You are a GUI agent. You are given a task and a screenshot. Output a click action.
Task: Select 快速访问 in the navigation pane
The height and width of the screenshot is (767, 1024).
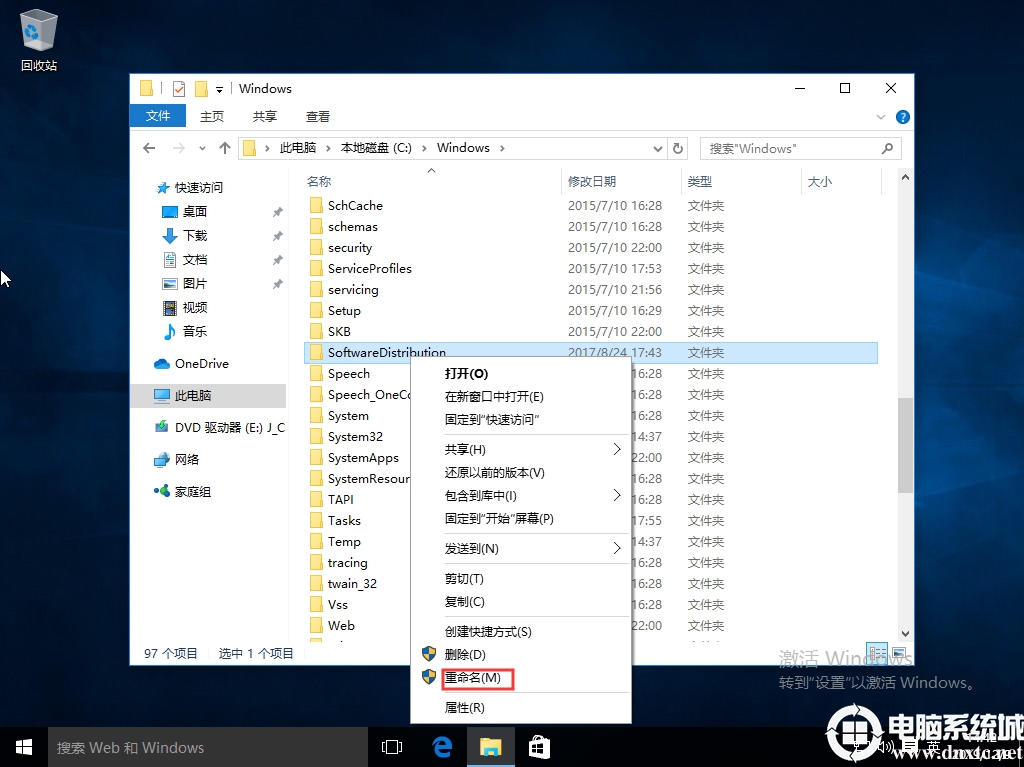tap(199, 188)
